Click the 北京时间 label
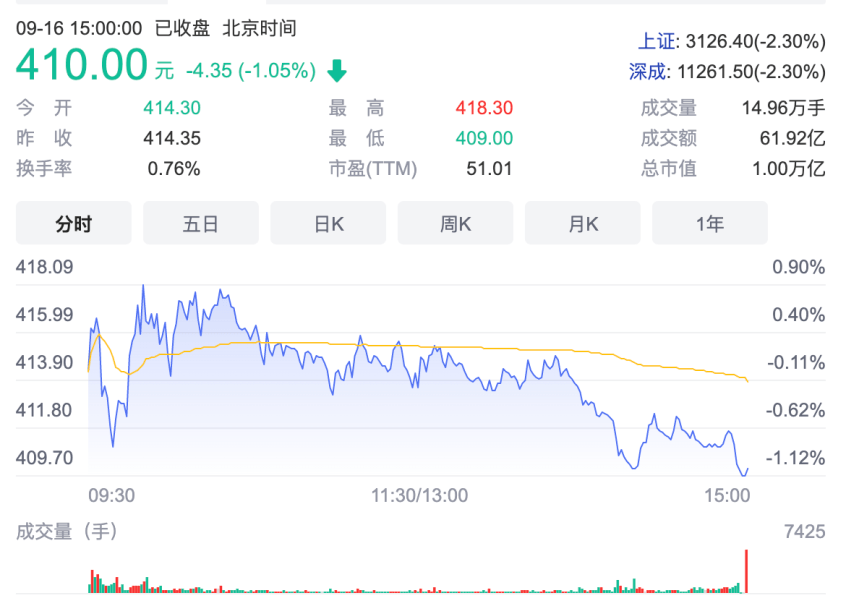Viewport: 846px width, 606px height. coord(259,28)
